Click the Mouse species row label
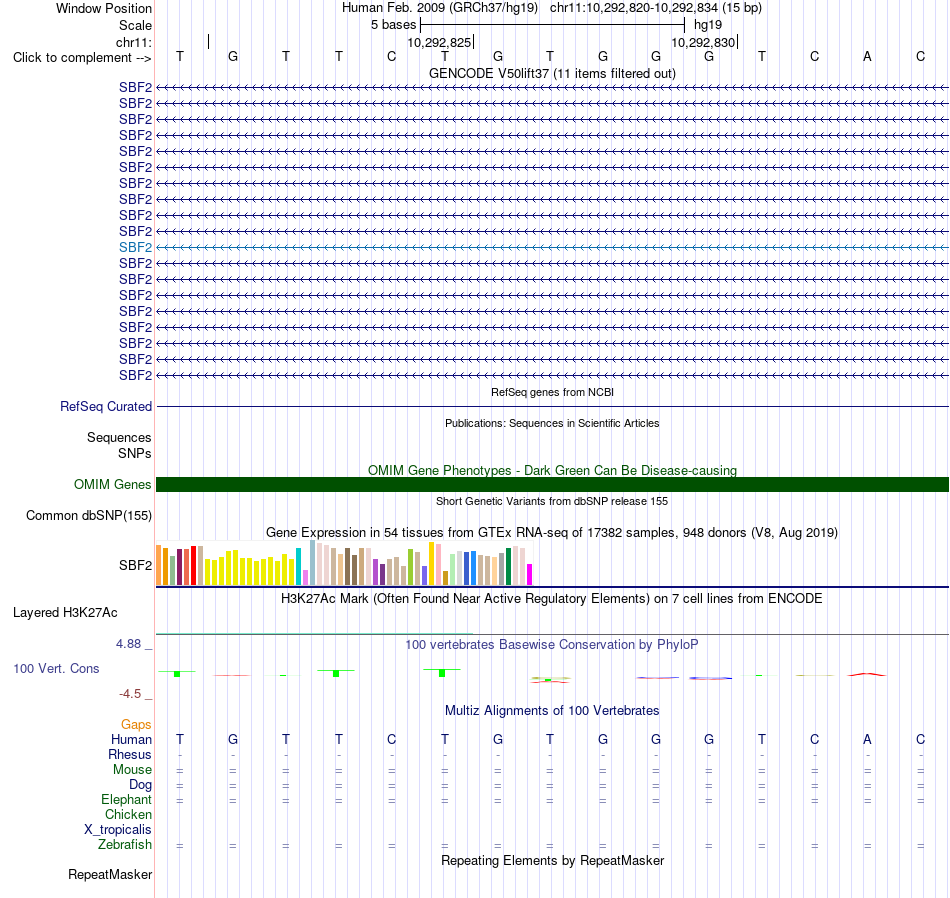This screenshot has width=950, height=898. tap(132, 770)
